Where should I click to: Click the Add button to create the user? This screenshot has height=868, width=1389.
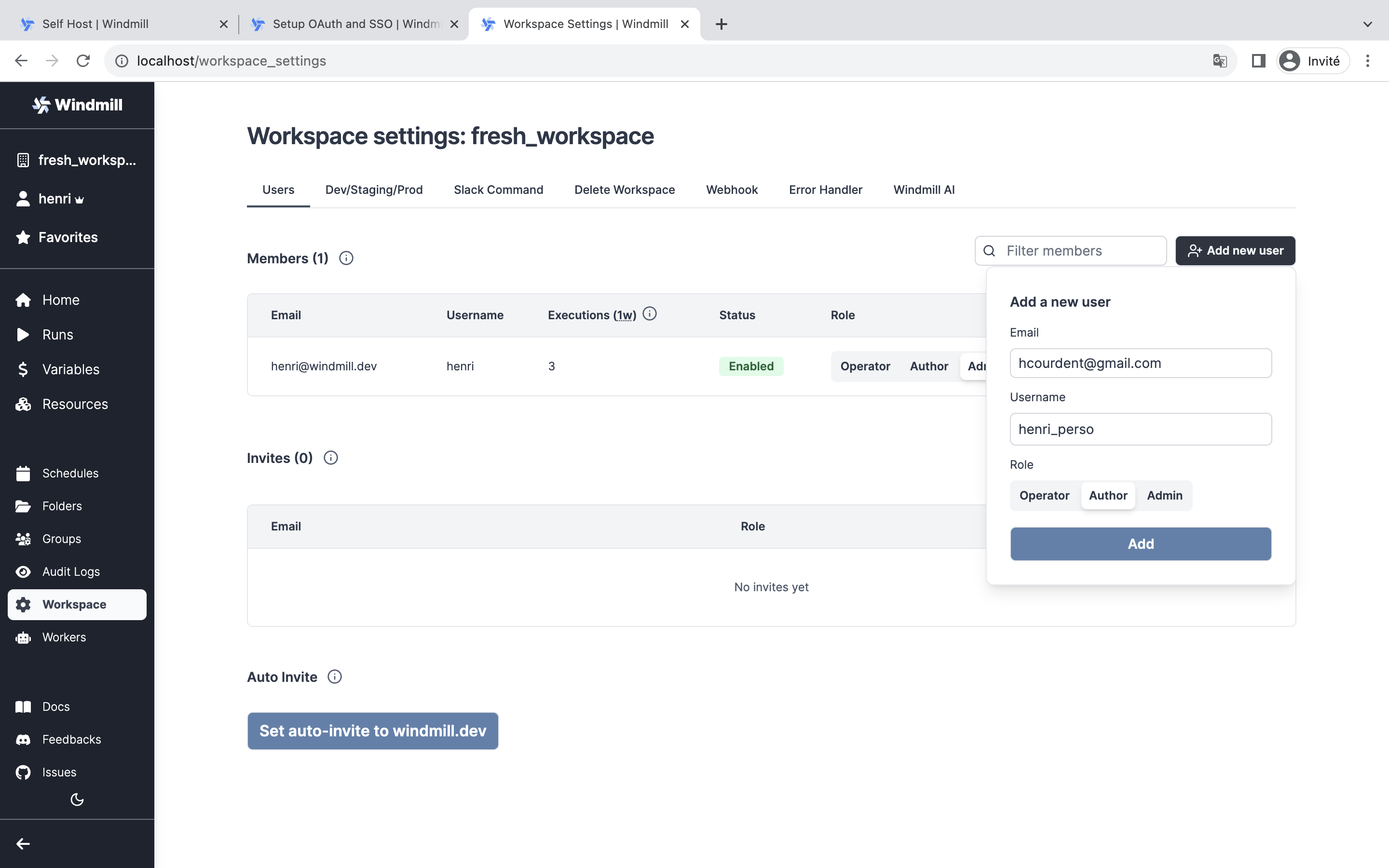(x=1141, y=543)
